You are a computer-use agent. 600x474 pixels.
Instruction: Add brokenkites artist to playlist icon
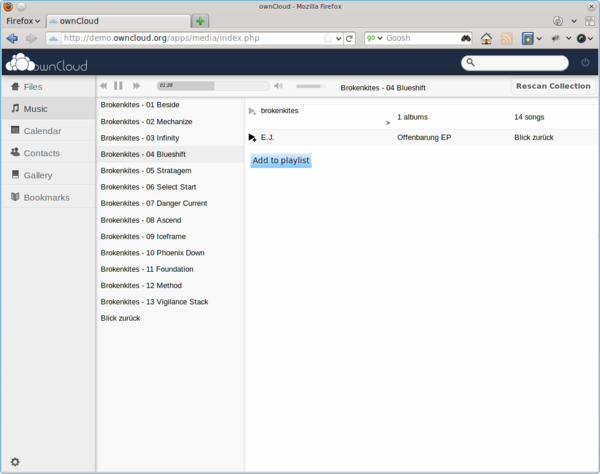252,111
